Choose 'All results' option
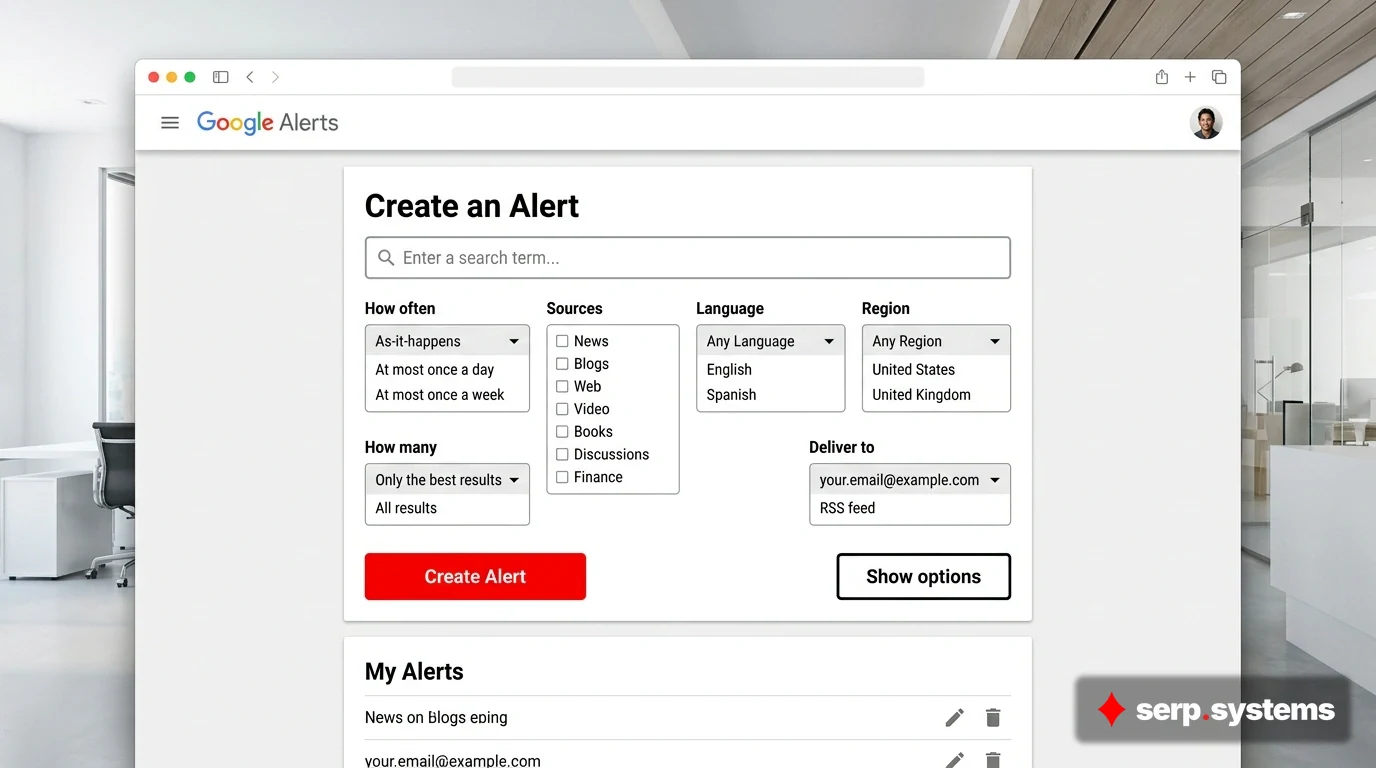The image size is (1376, 768). click(406, 508)
